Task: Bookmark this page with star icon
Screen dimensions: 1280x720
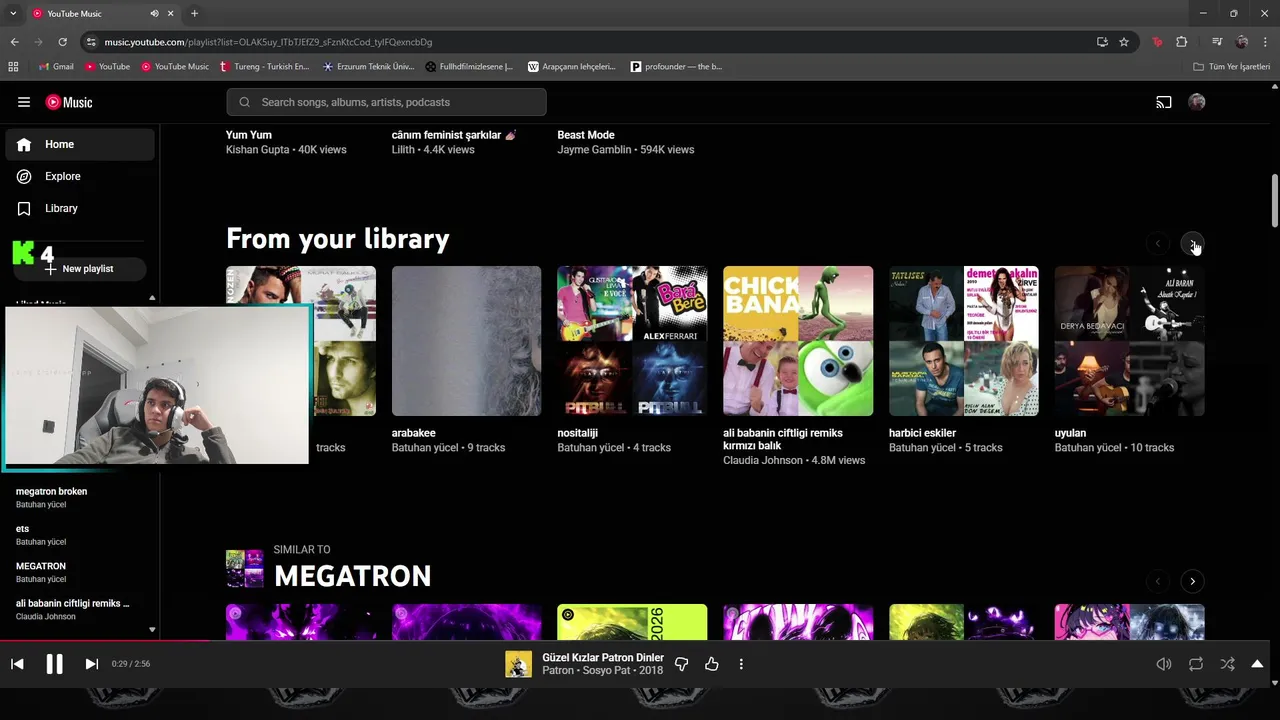Action: pos(1124,42)
